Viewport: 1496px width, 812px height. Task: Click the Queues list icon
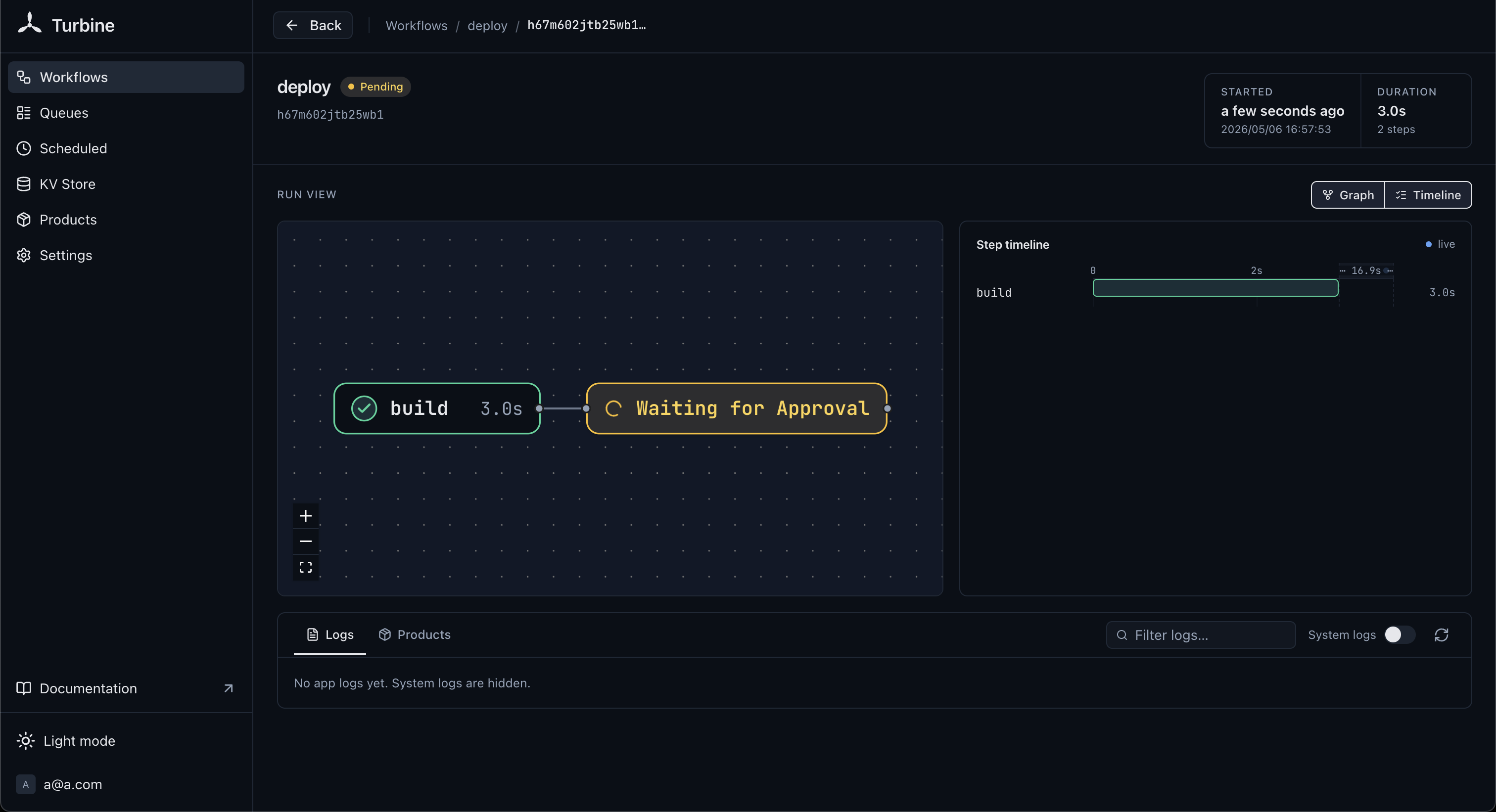click(24, 113)
